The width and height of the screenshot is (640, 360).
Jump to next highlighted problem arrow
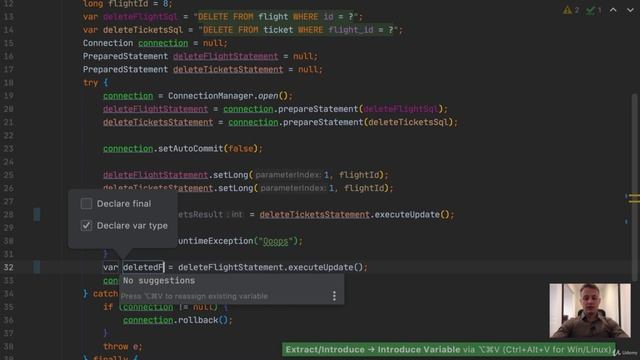pos(630,10)
